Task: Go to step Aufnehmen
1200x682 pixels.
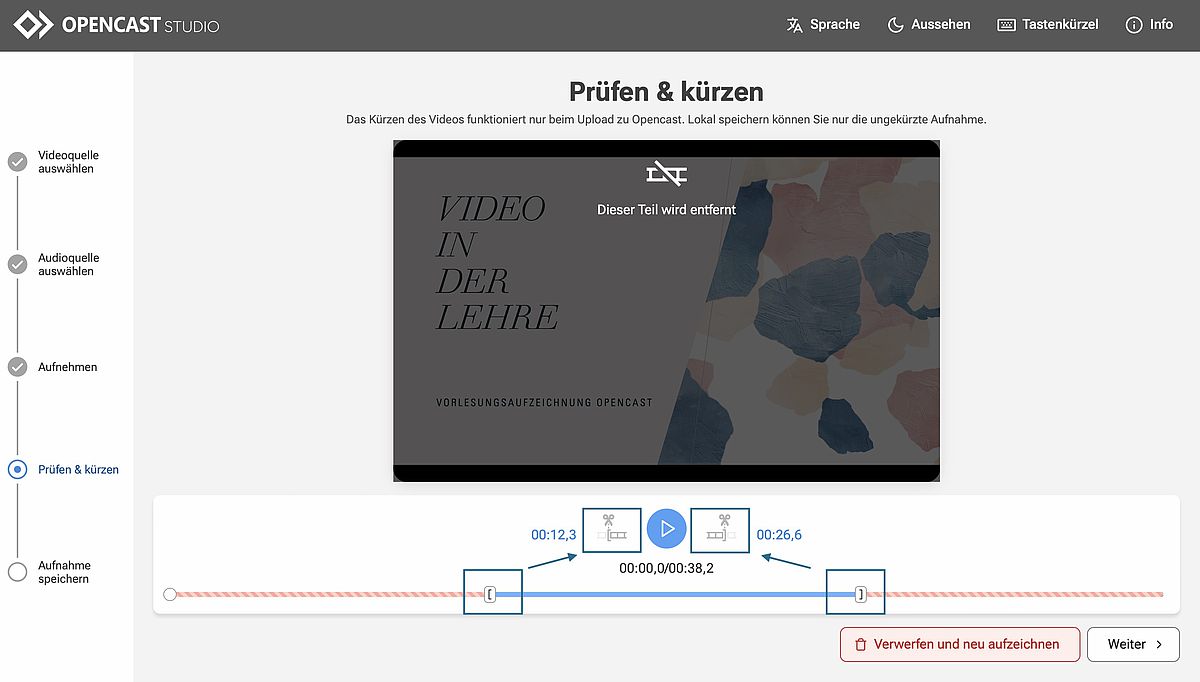Action: click(x=68, y=367)
